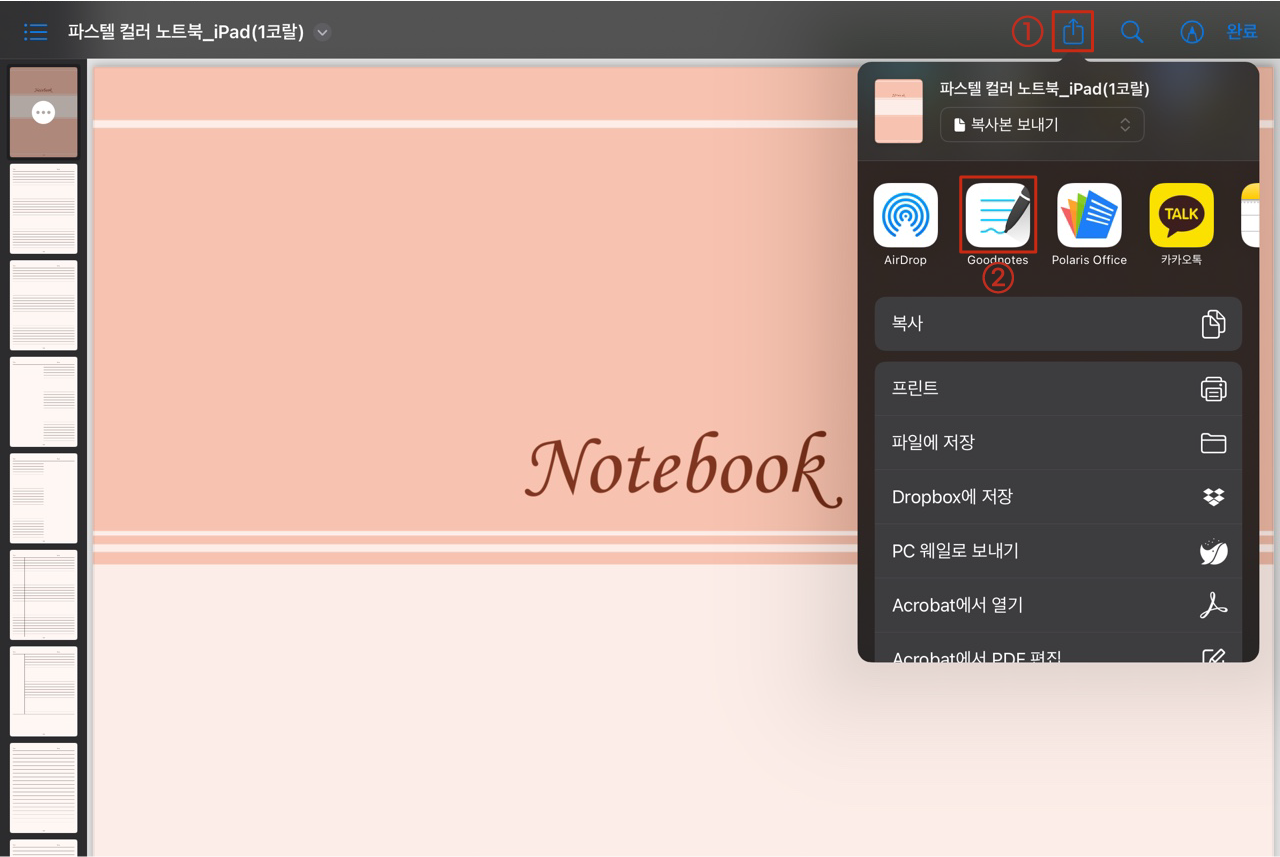The image size is (1280, 857).
Task: Tap the Whale browser icon
Action: pos(1213,551)
